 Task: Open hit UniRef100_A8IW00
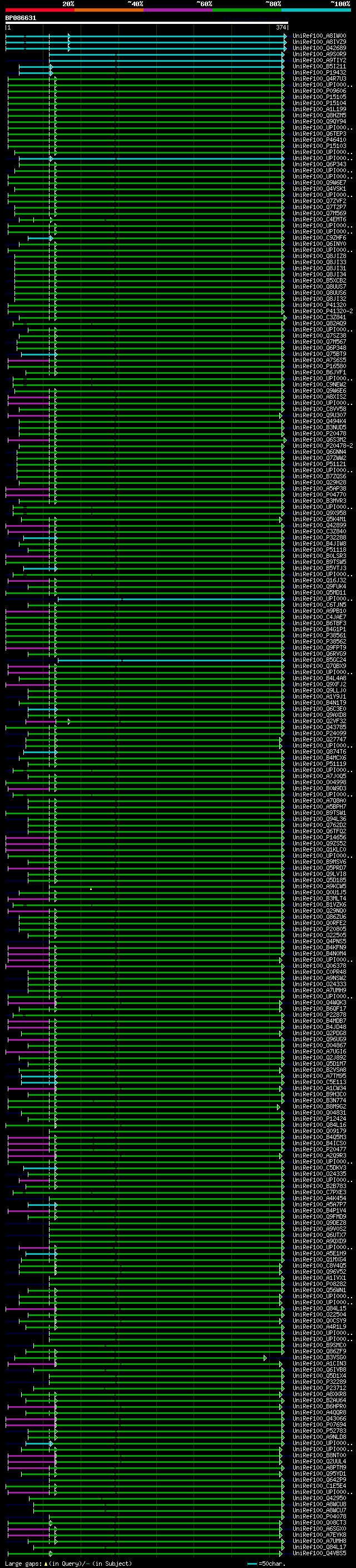click(319, 37)
